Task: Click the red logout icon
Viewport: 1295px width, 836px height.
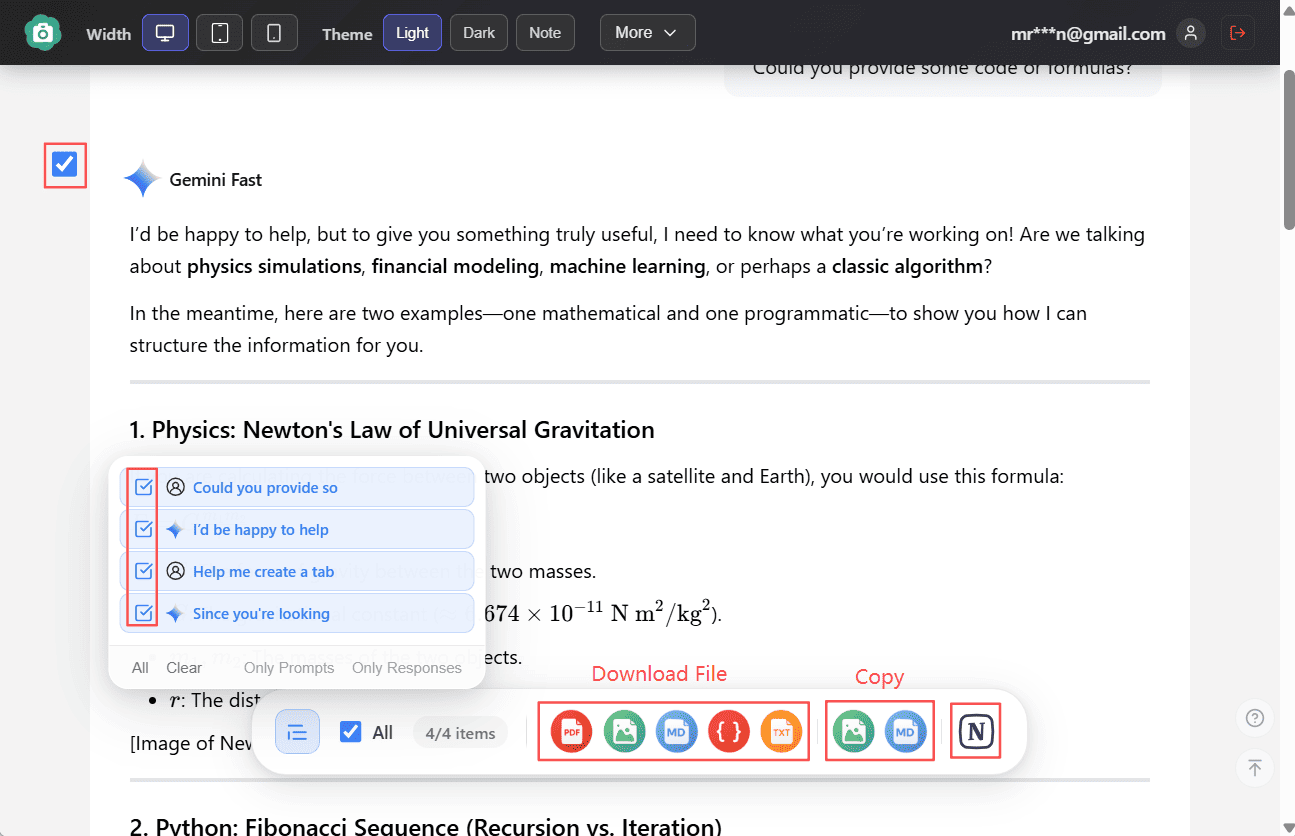Action: [1237, 33]
